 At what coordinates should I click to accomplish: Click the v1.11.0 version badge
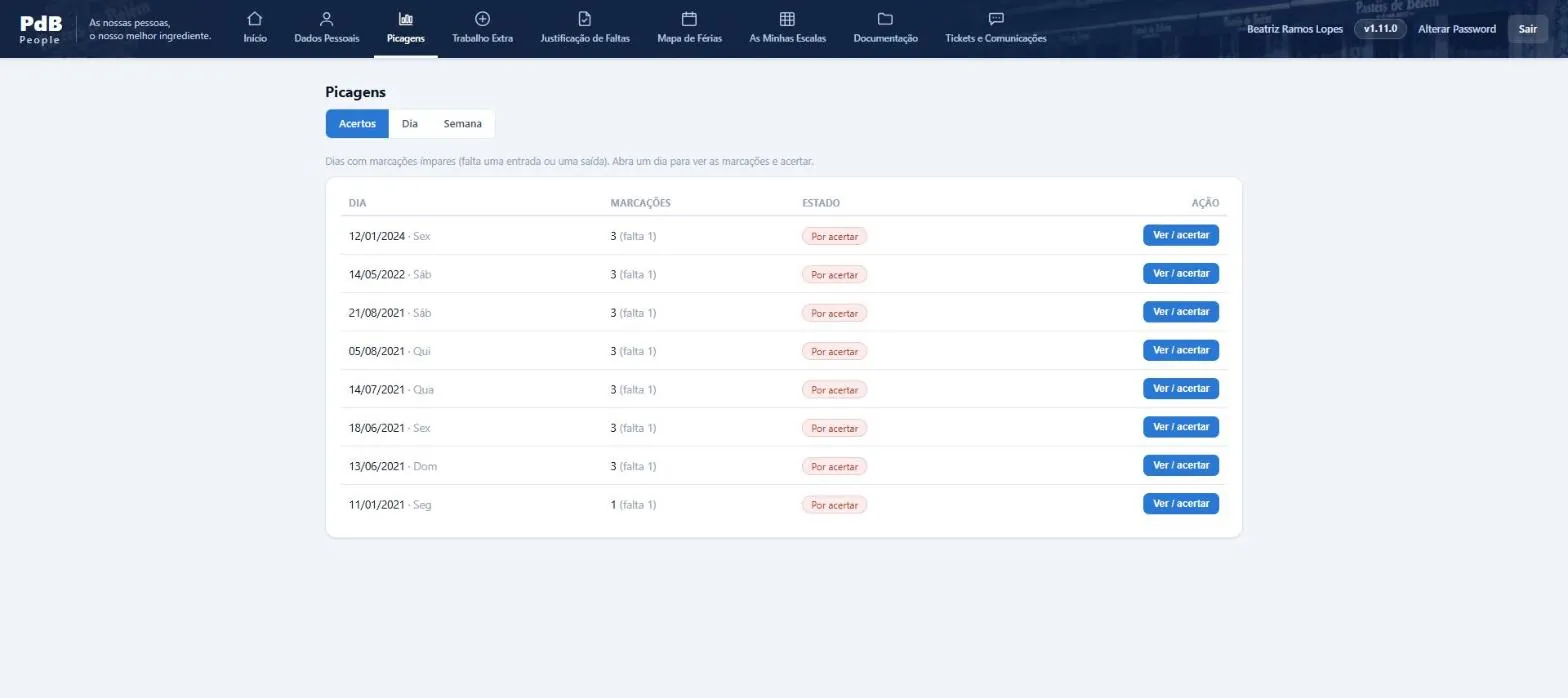click(1380, 29)
